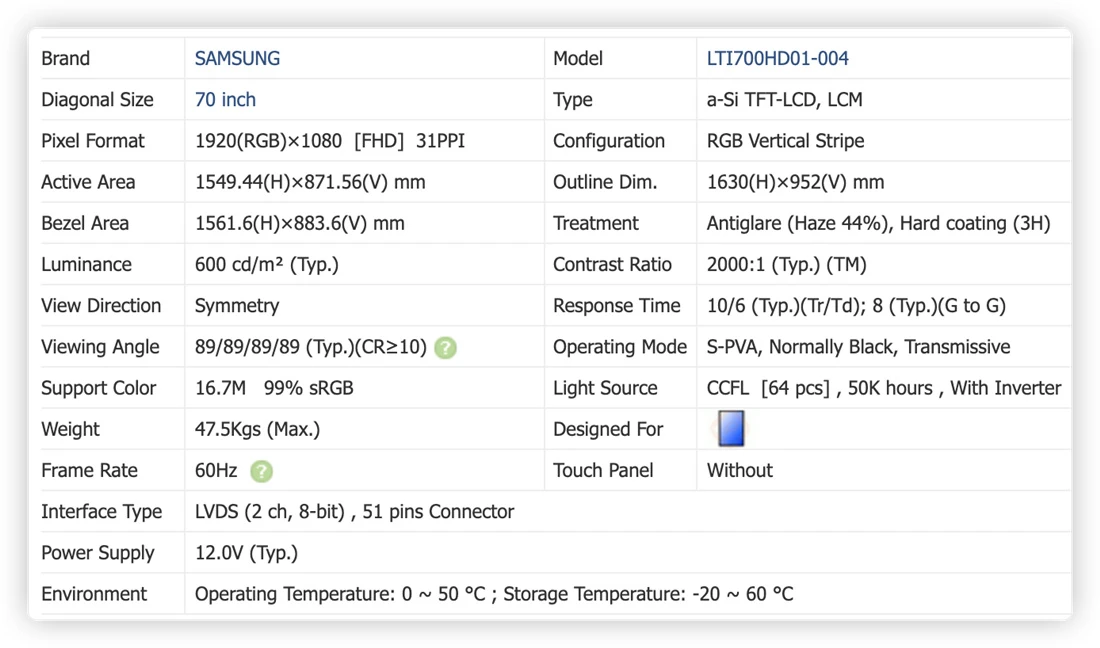Image resolution: width=1100 pixels, height=648 pixels.
Task: Click the Touch Panel Without value
Action: 739,471
